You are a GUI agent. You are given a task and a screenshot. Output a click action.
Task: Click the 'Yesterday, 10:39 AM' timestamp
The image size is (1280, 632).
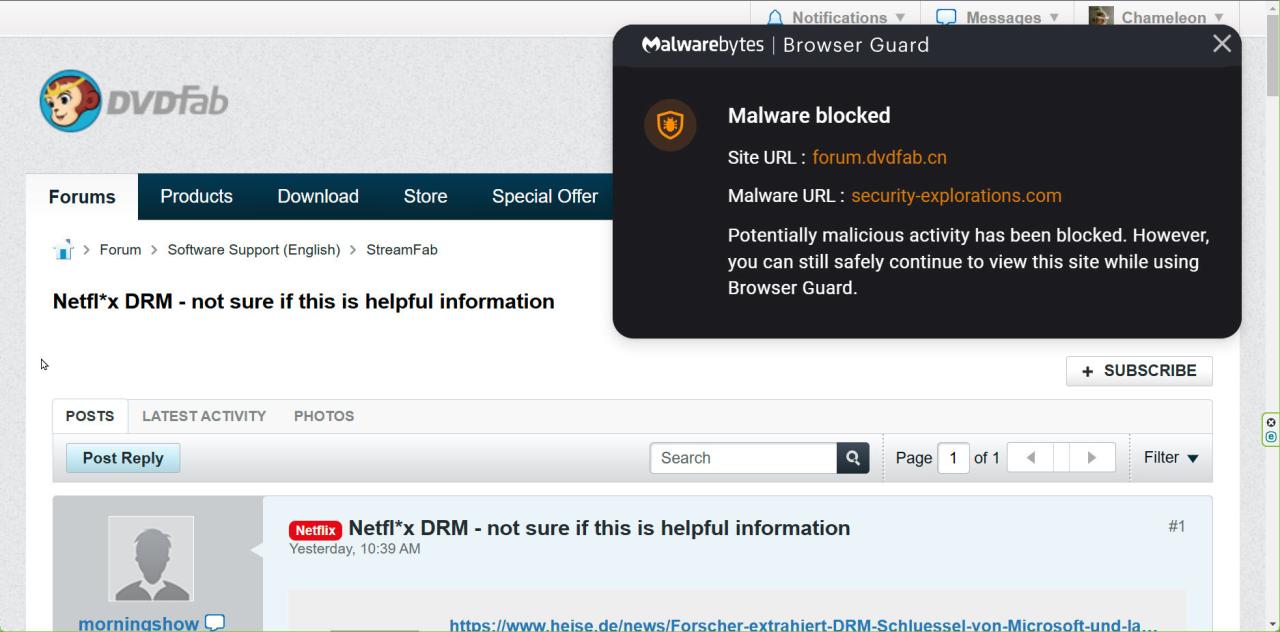point(354,549)
